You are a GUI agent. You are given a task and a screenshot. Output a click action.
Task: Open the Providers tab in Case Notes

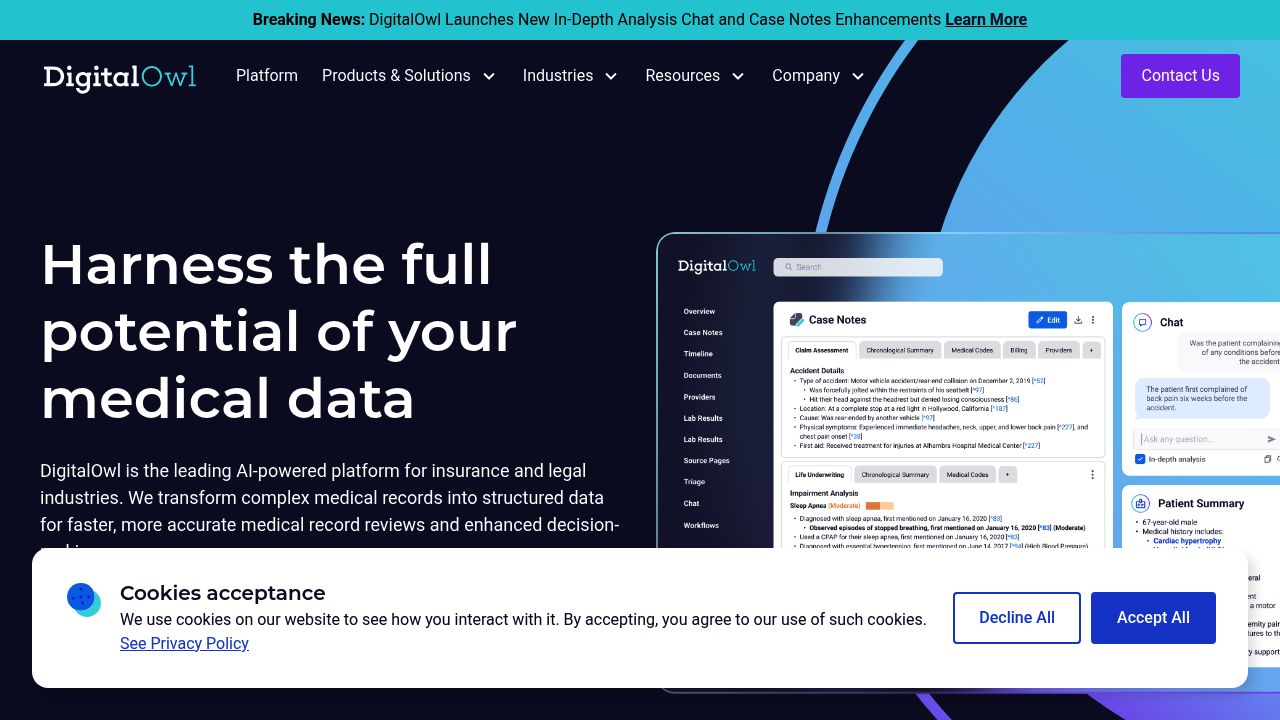pos(1058,350)
